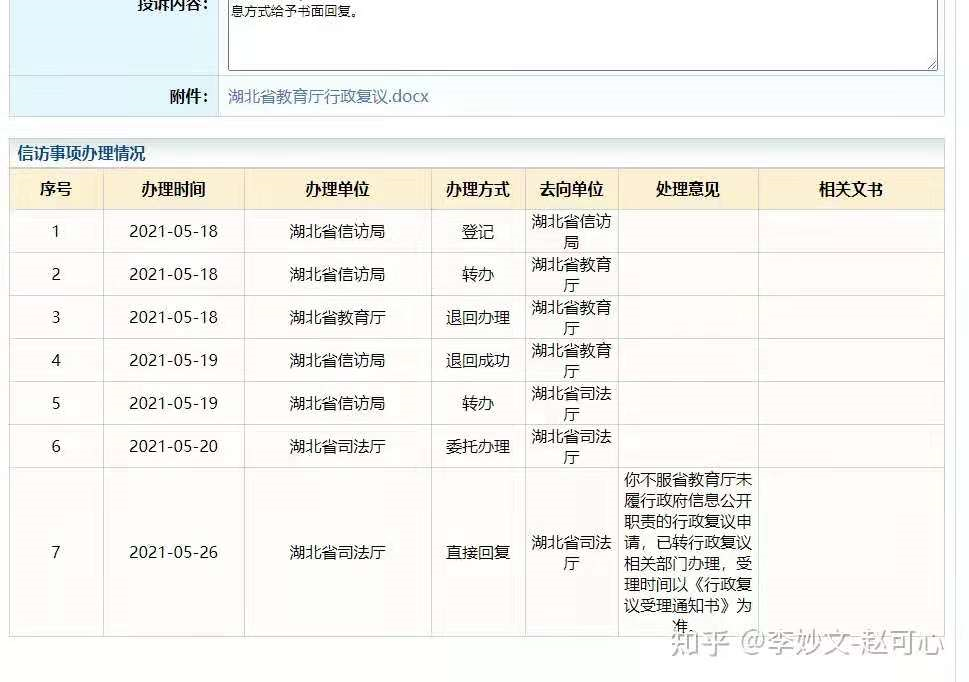The height and width of the screenshot is (682, 969).
Task: Select sequence number 7 cell
Action: [x=56, y=552]
